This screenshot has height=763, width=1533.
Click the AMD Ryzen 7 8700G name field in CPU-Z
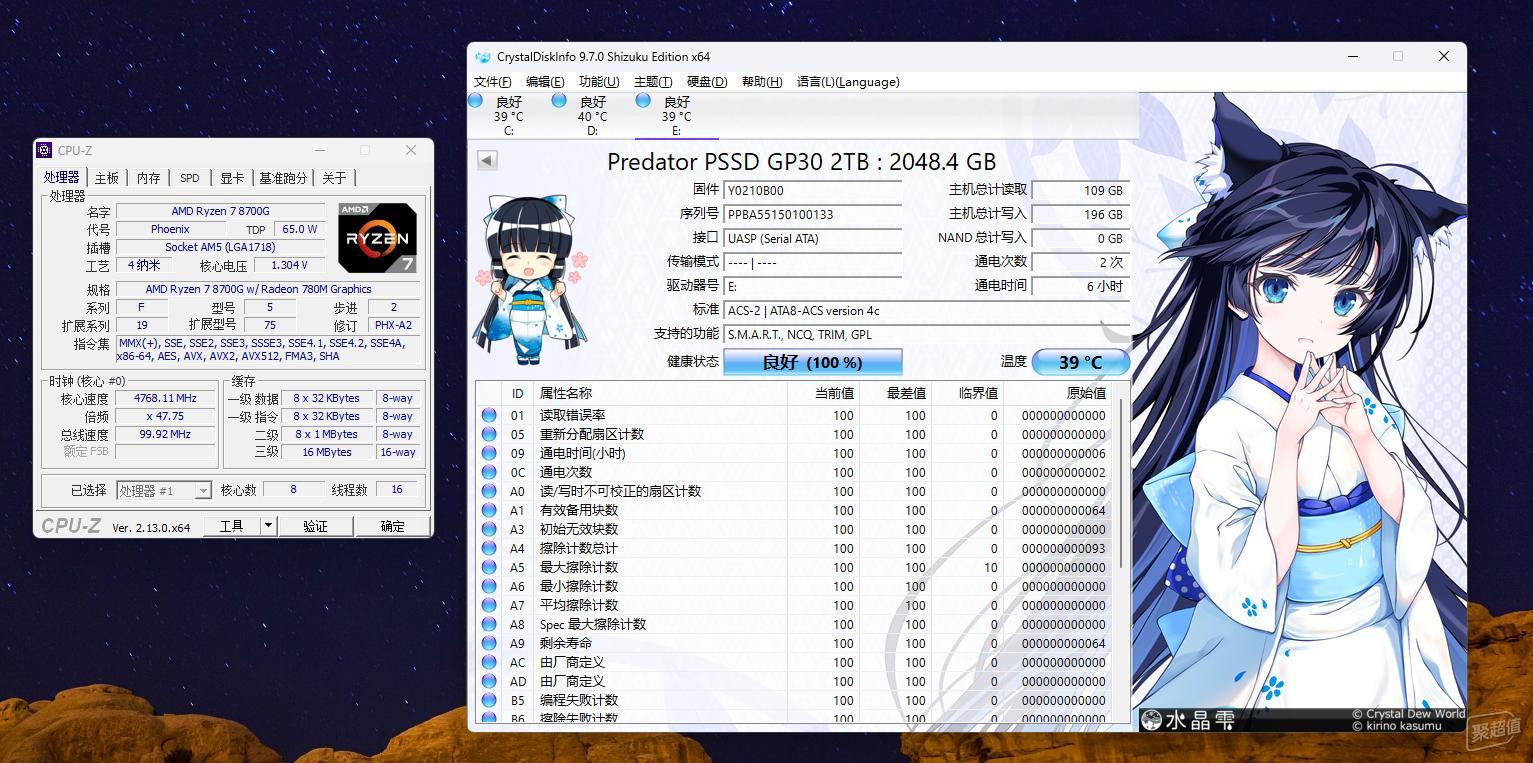[x=220, y=211]
